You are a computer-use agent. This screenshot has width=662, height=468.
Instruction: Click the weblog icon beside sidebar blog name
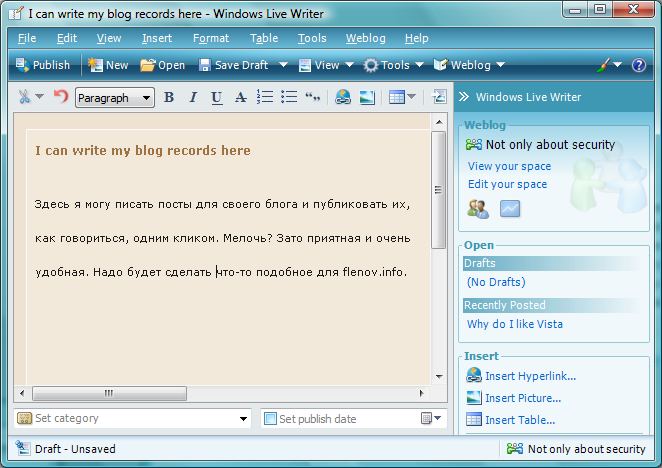pos(473,144)
